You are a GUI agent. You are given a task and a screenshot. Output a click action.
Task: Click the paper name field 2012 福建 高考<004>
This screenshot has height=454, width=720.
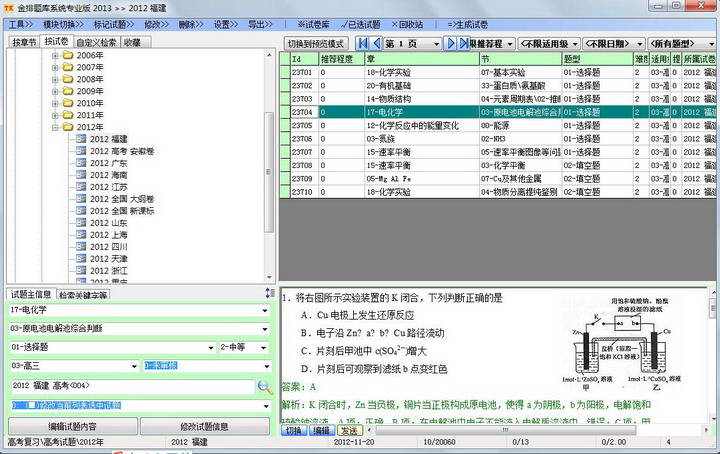pyautogui.click(x=132, y=386)
